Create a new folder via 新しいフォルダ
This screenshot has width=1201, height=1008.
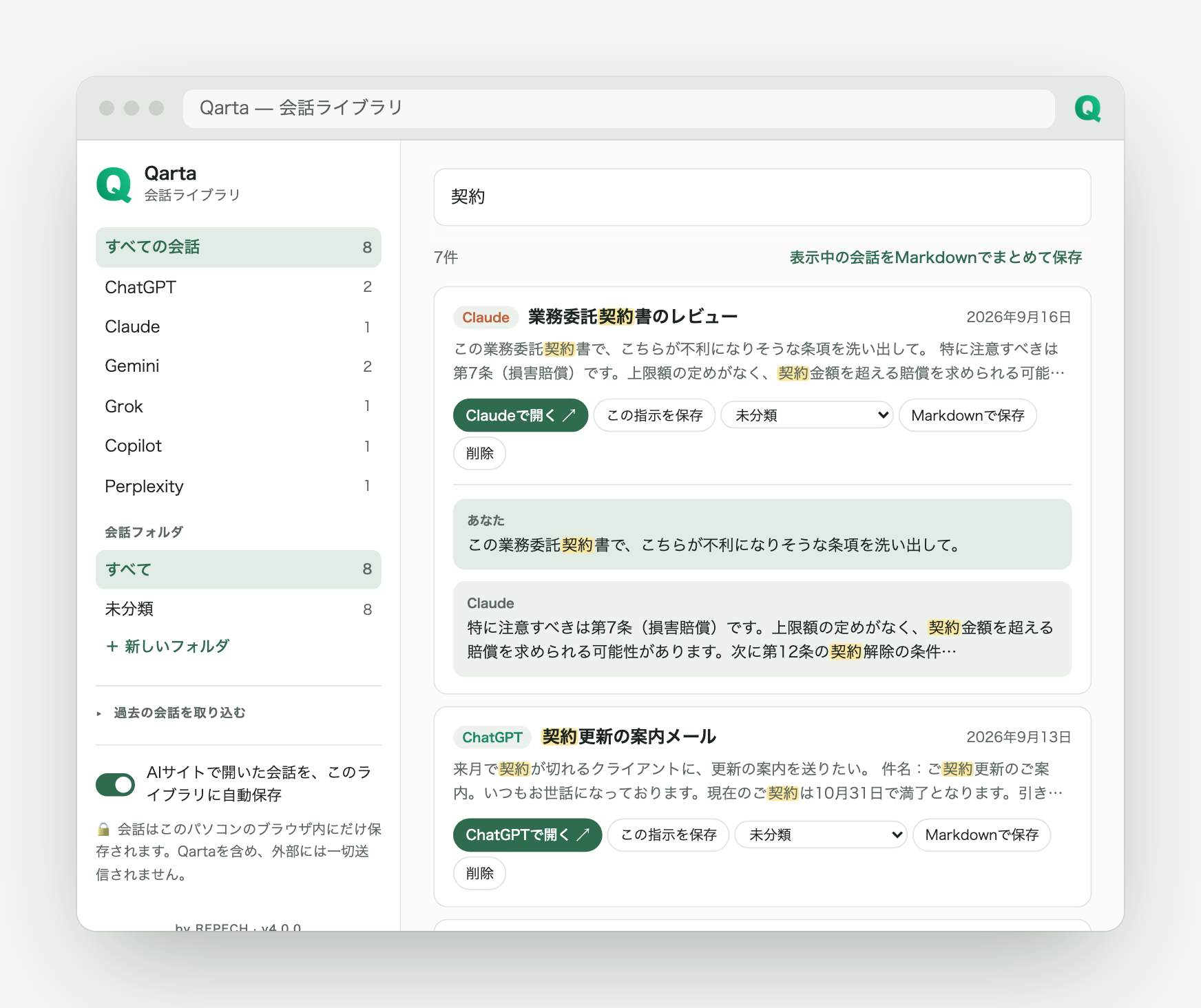167,646
